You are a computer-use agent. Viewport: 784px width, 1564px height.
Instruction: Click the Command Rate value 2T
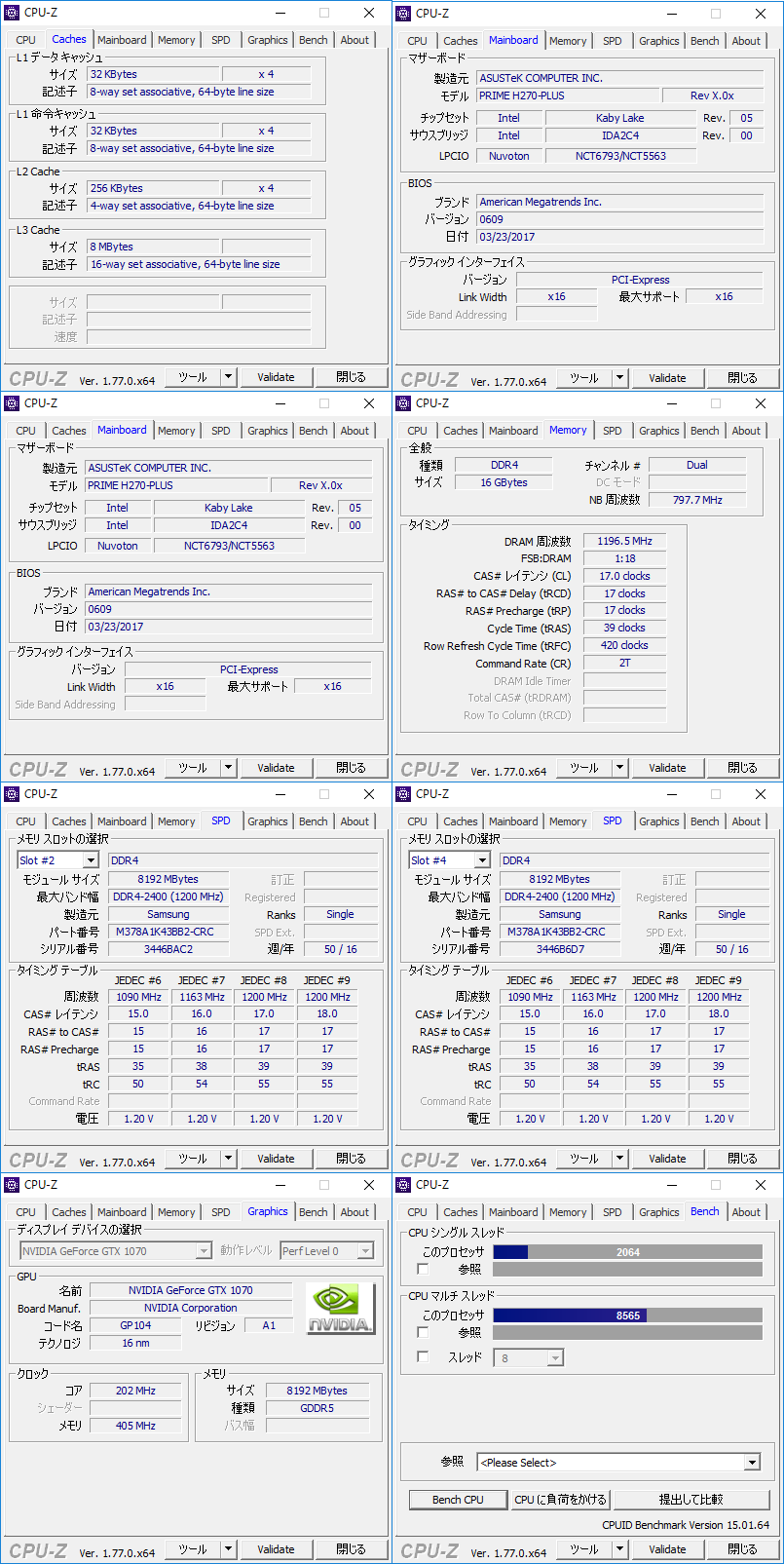pos(624,663)
